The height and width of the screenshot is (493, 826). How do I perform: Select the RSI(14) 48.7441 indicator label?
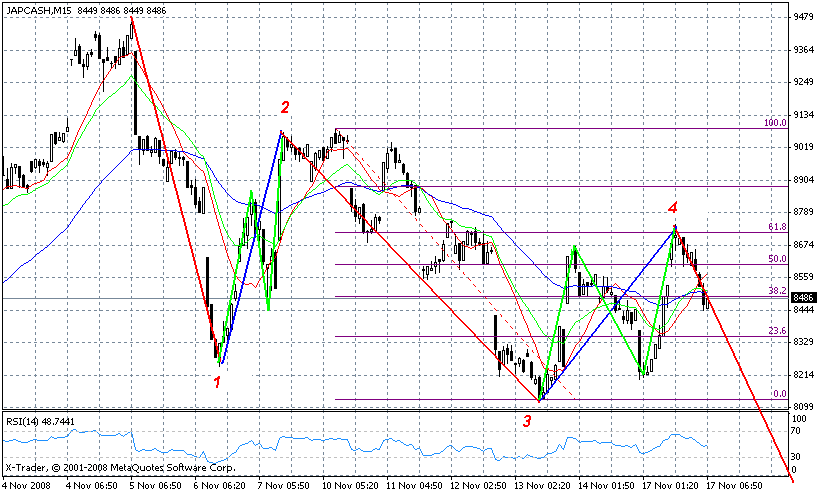click(x=40, y=421)
